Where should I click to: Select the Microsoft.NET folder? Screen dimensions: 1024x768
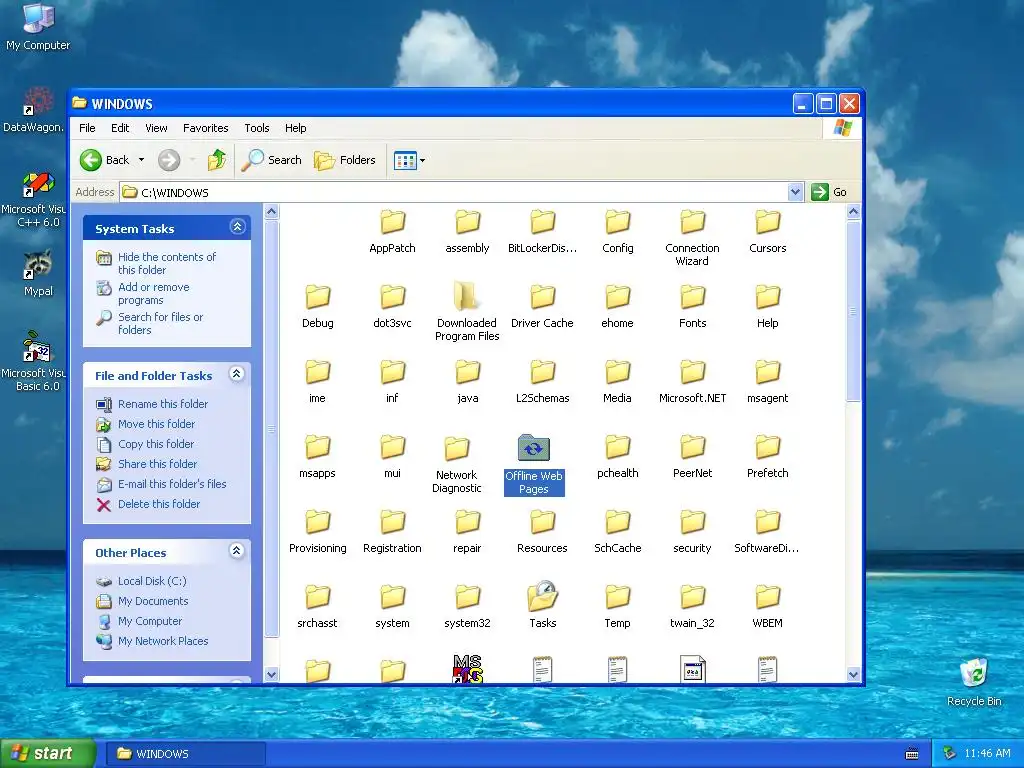[692, 381]
